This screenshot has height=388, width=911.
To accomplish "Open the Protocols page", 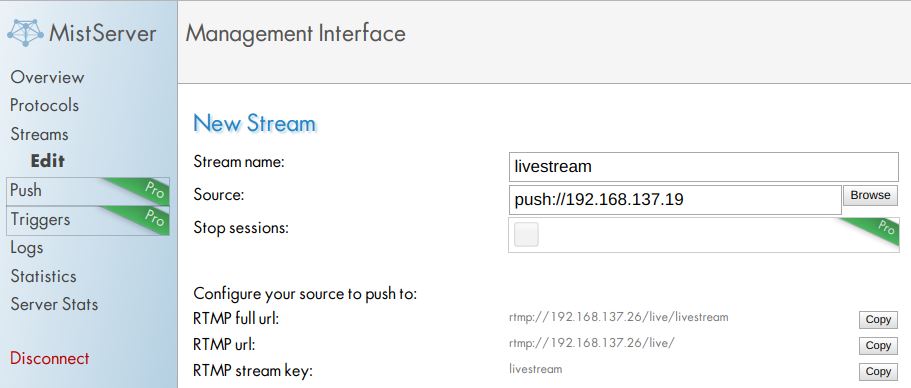I will [x=44, y=105].
